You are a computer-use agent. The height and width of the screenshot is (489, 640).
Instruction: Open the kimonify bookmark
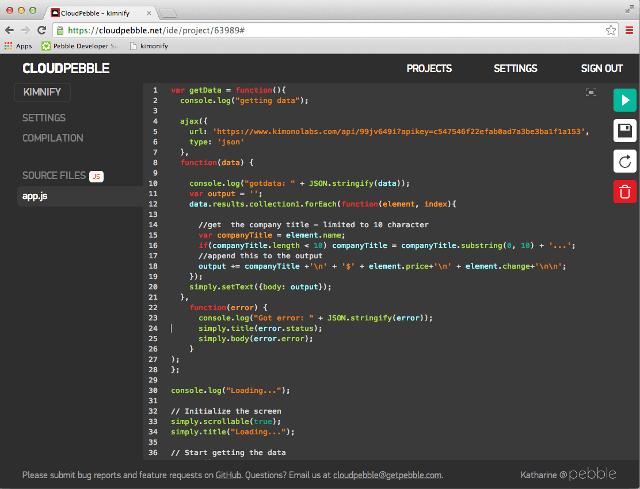tap(148, 46)
